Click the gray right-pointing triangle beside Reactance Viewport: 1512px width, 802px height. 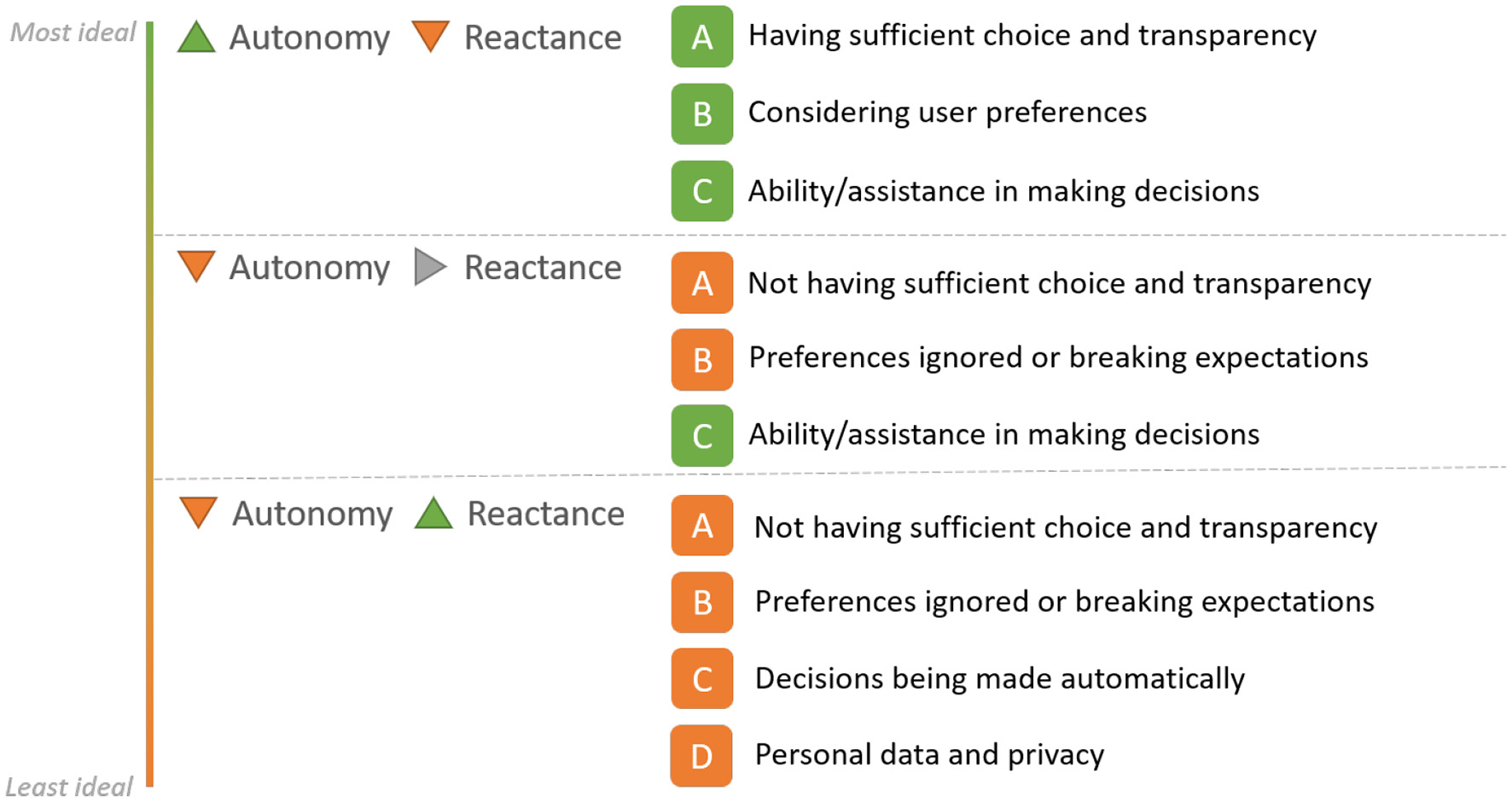click(x=429, y=267)
